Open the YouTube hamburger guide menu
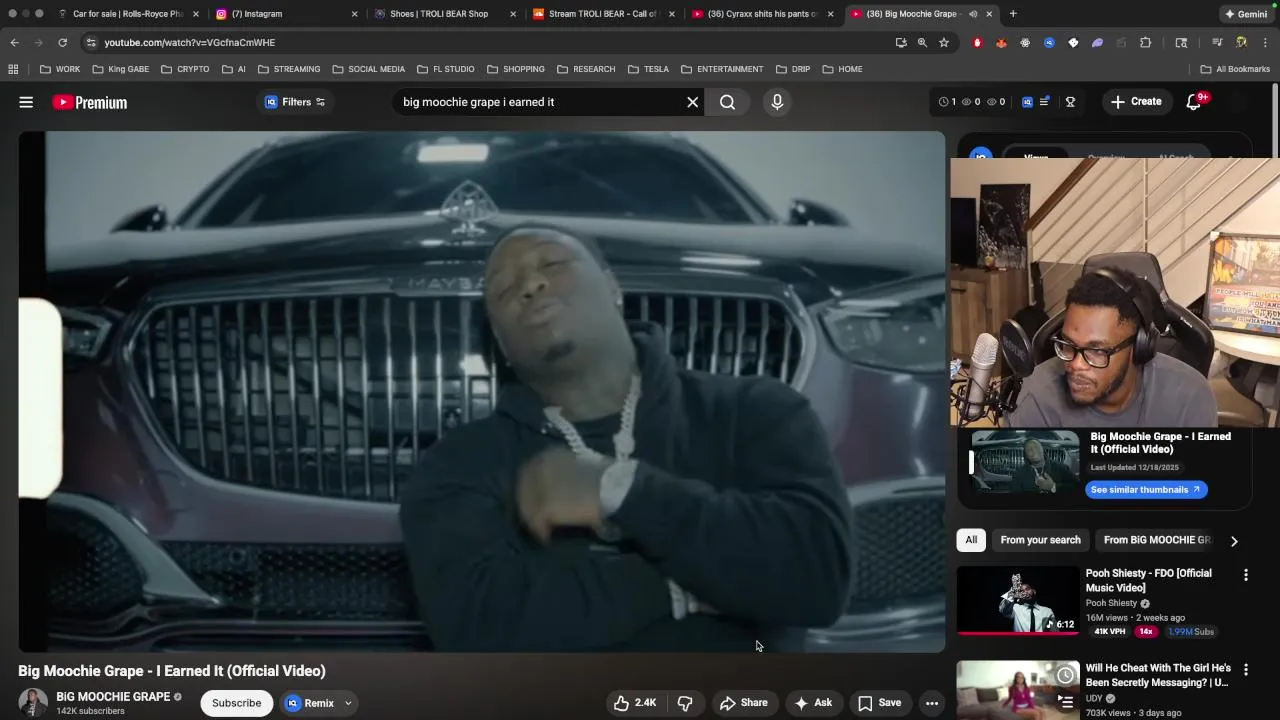This screenshot has height=720, width=1280. [x=26, y=102]
